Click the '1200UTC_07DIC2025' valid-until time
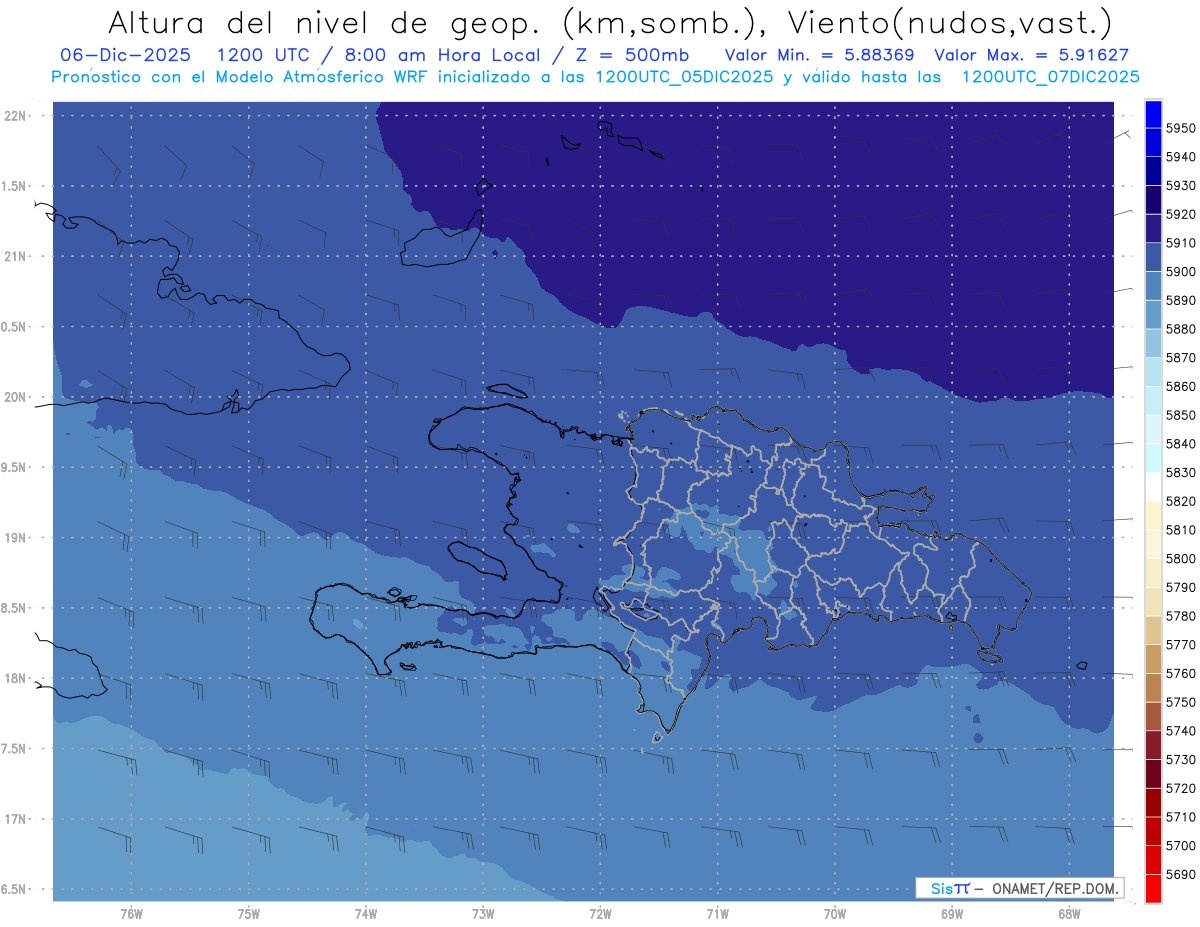 point(1050,76)
